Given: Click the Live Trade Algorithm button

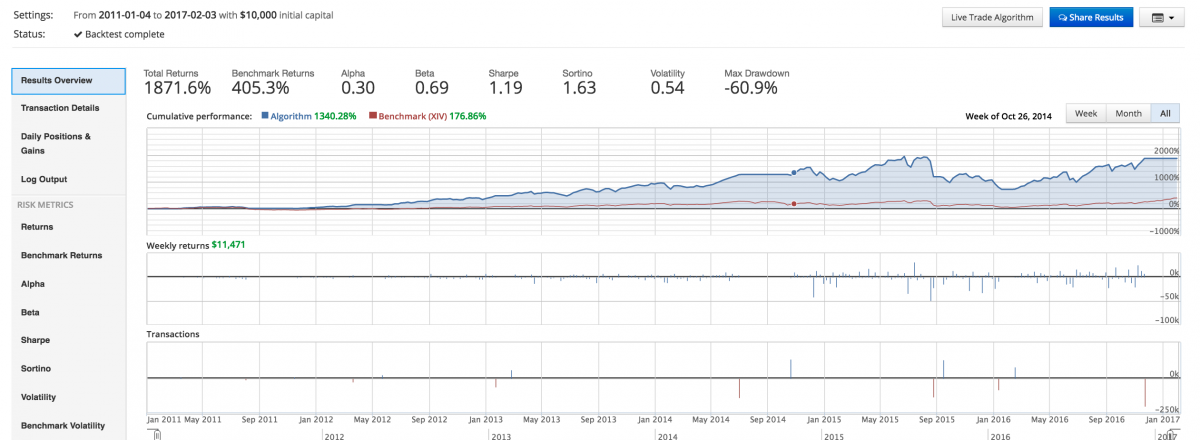Looking at the screenshot, I should tap(992, 17).
